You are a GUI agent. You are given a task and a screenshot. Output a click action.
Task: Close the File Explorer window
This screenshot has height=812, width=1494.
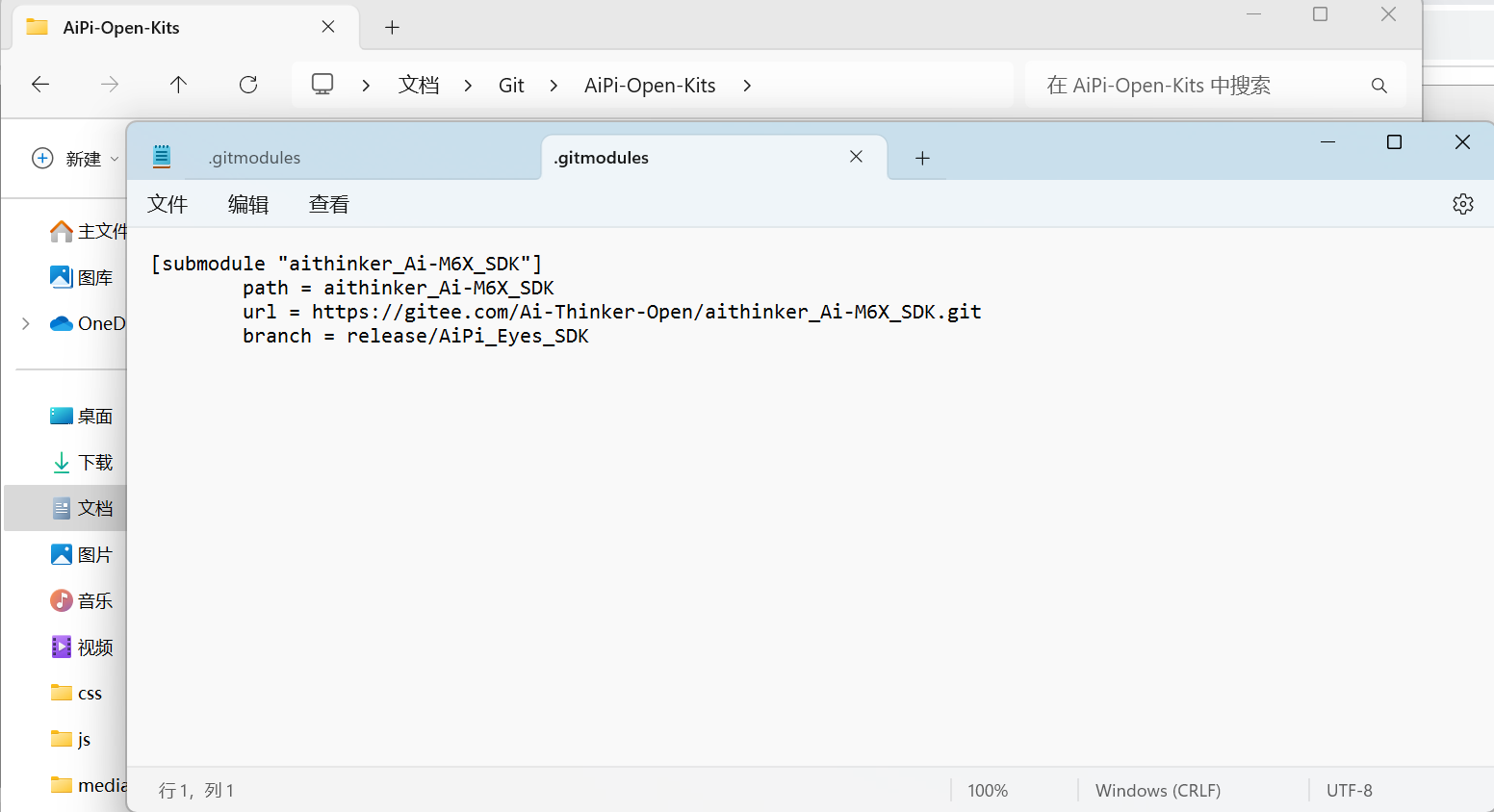1388,14
